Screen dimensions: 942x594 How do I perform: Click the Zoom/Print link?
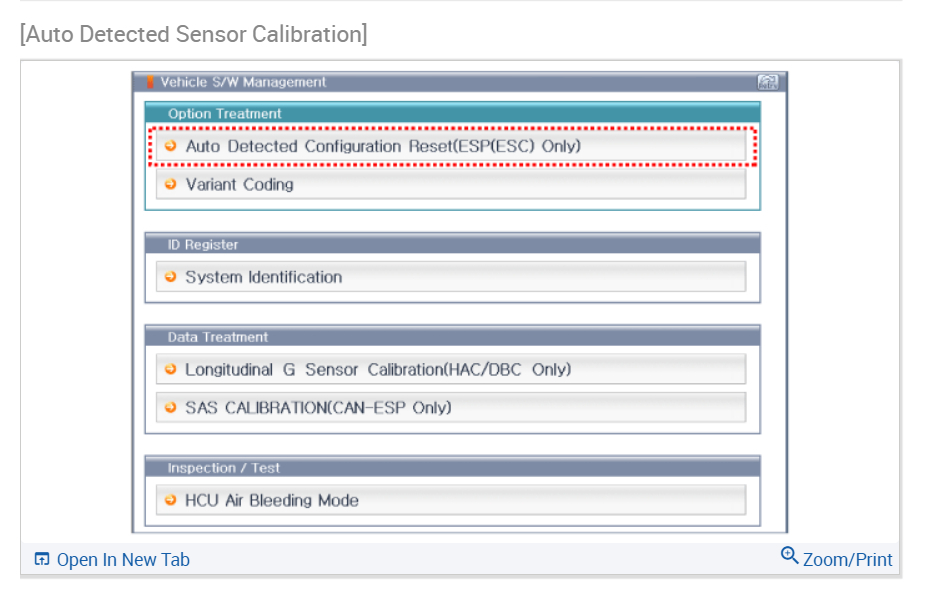point(848,560)
